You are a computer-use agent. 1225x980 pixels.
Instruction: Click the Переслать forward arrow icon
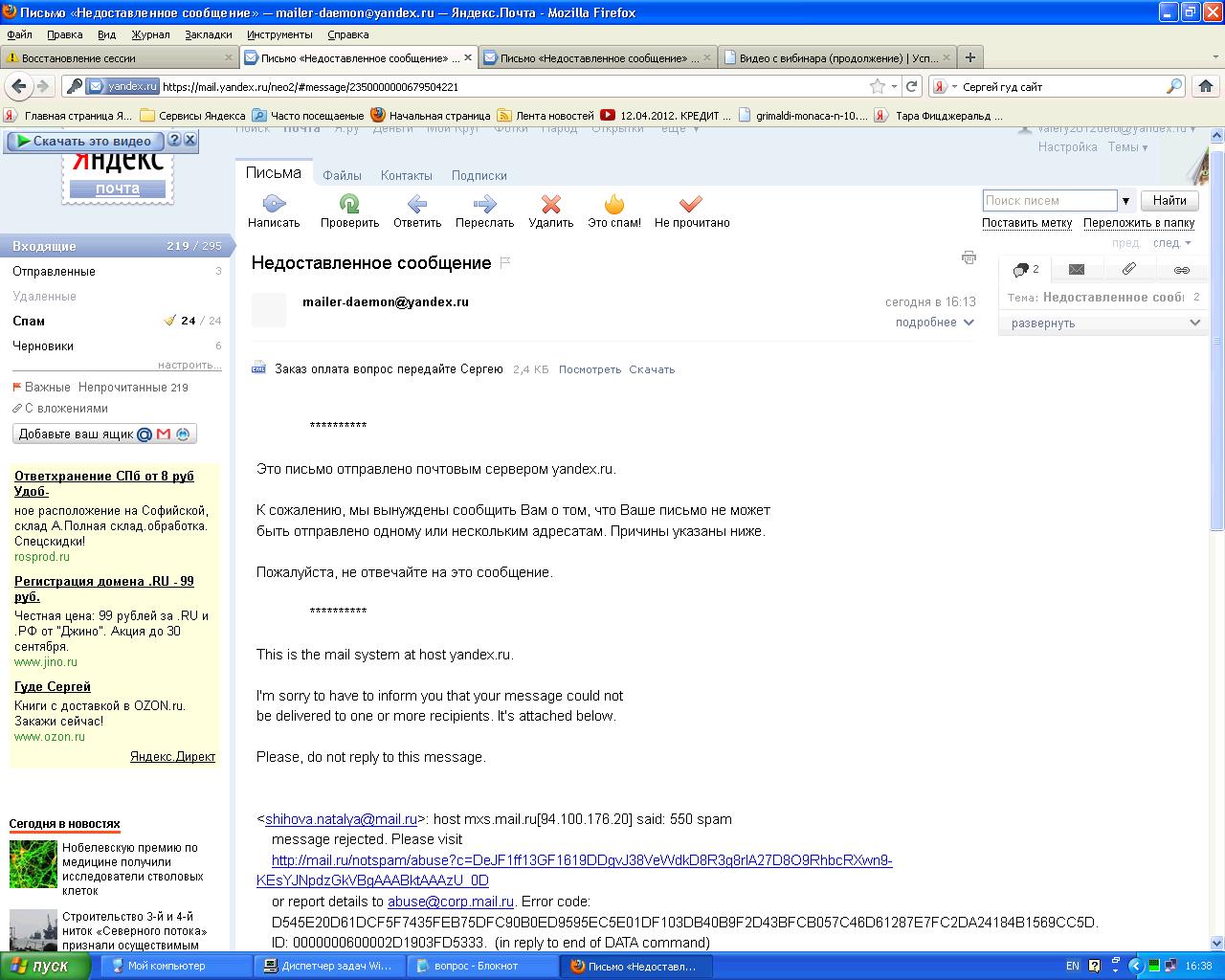click(485, 203)
